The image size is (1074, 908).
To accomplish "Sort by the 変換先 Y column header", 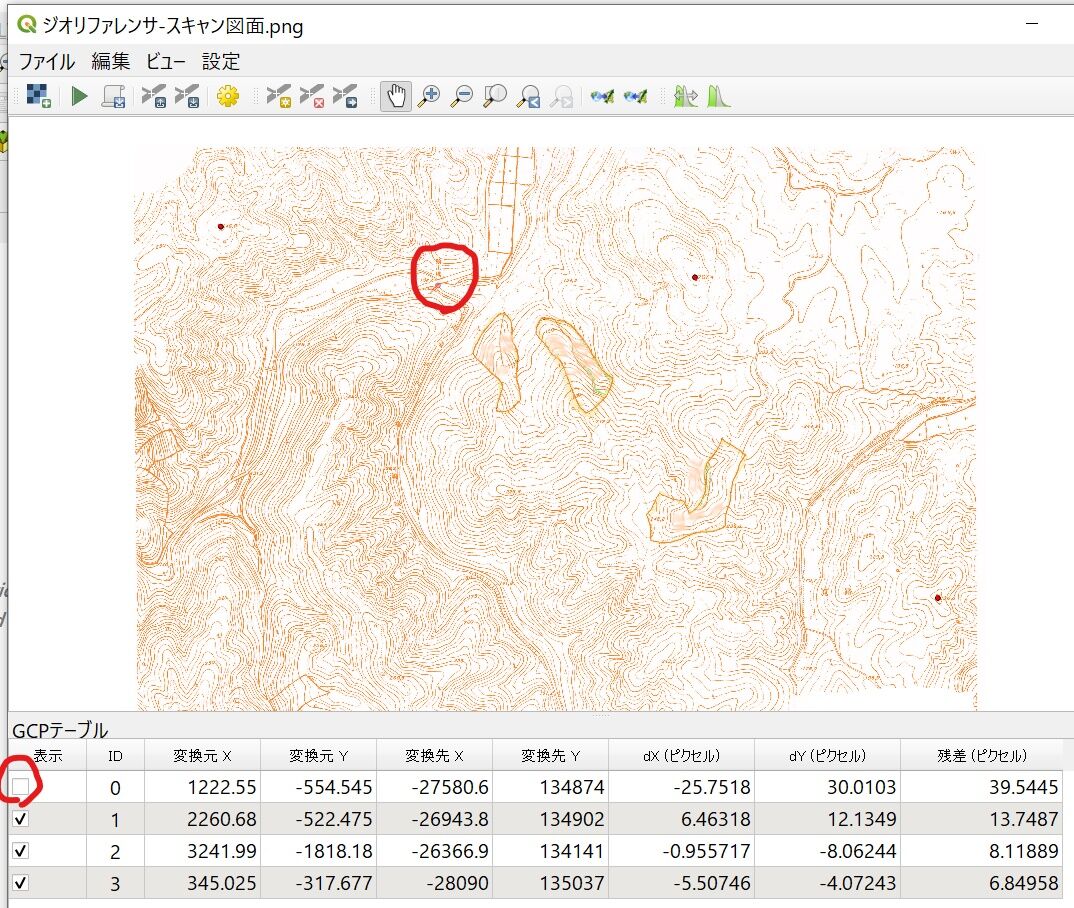I will click(x=550, y=755).
